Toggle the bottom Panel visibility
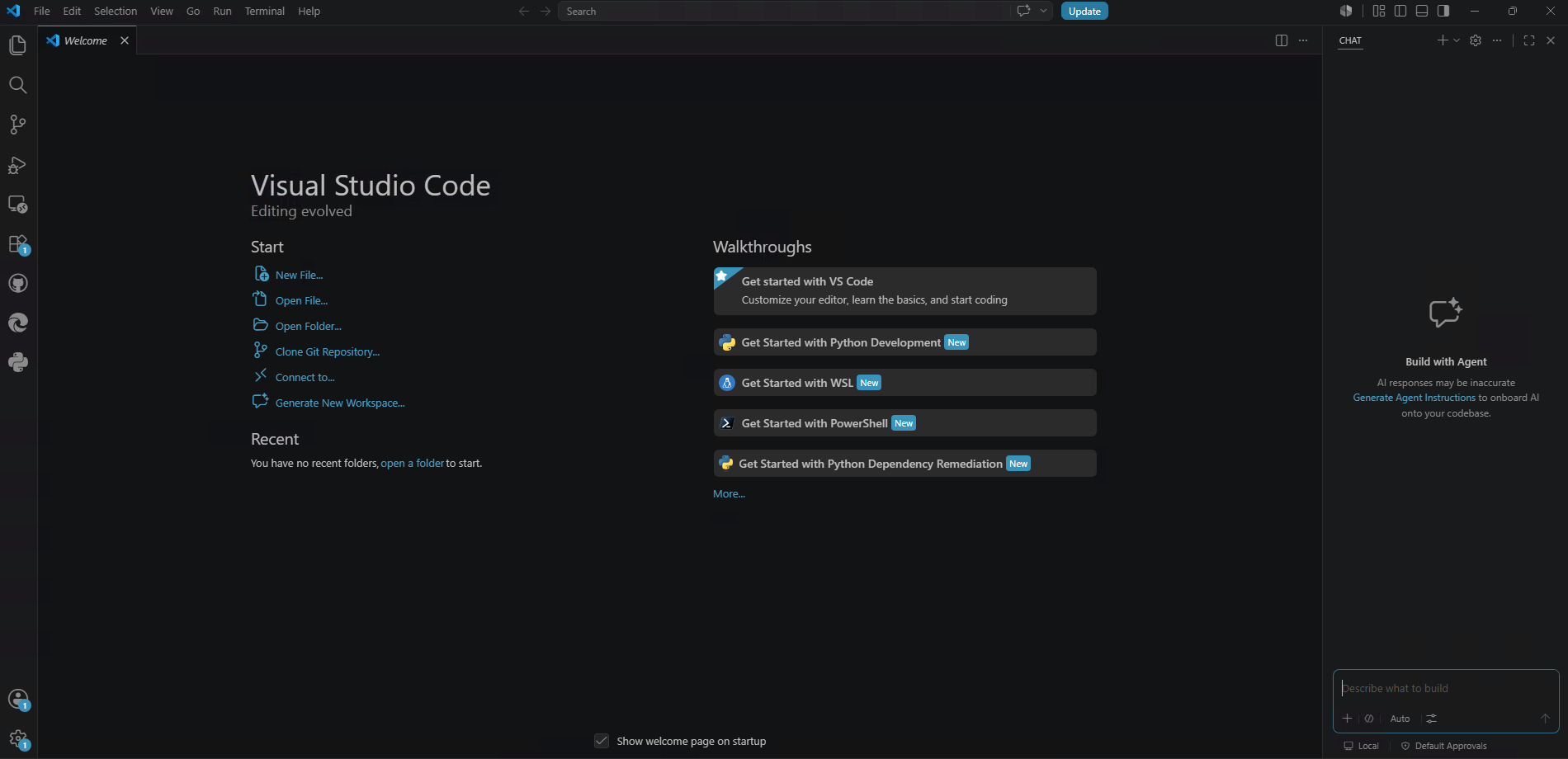 point(1422,11)
